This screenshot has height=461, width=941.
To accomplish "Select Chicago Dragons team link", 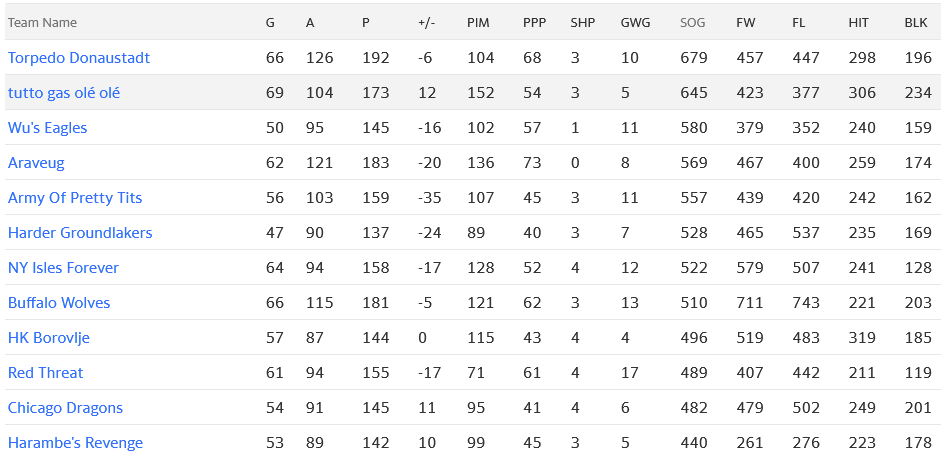I will click(x=65, y=408).
